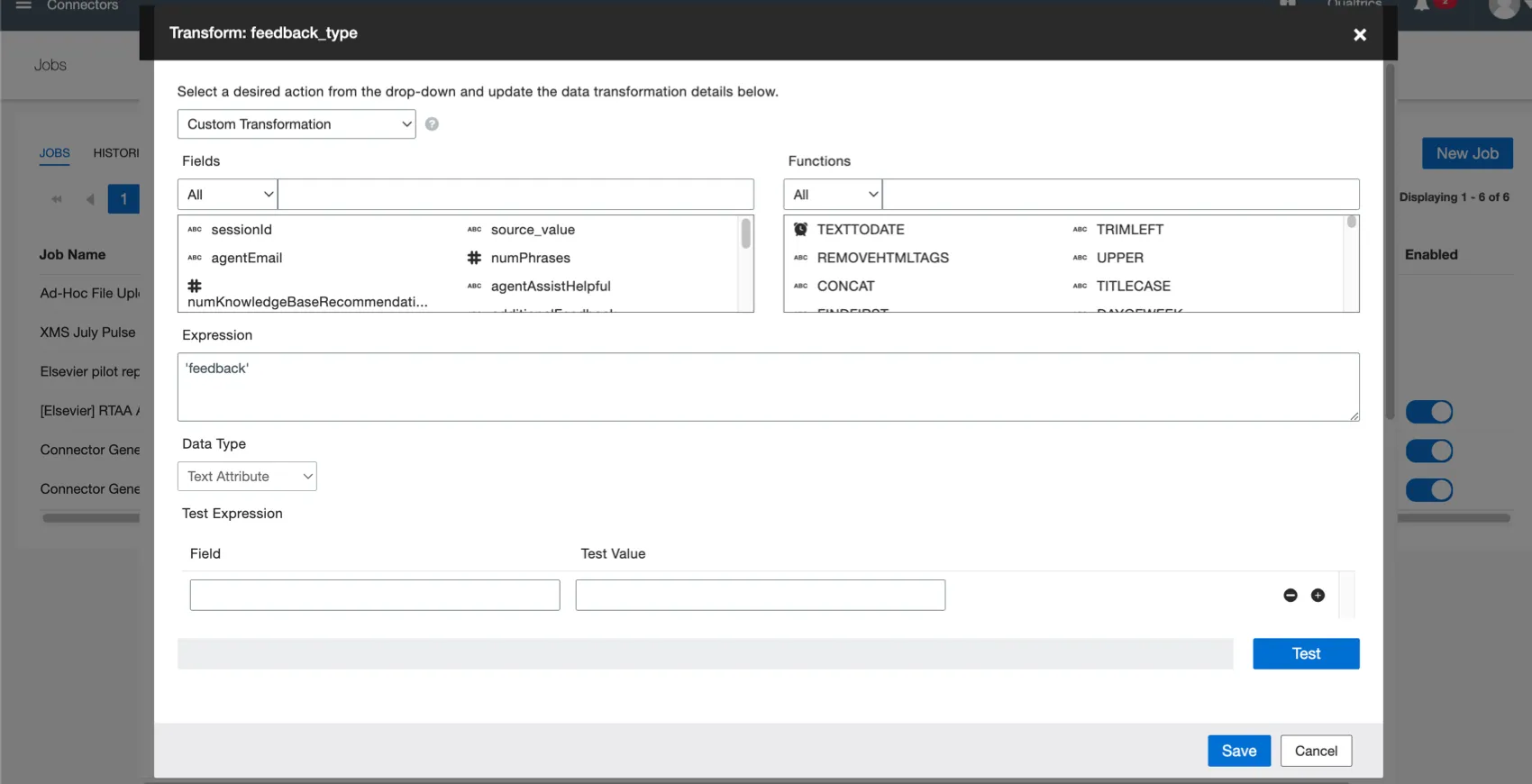
Task: Open the Custom Transformation dropdown
Action: click(x=296, y=124)
